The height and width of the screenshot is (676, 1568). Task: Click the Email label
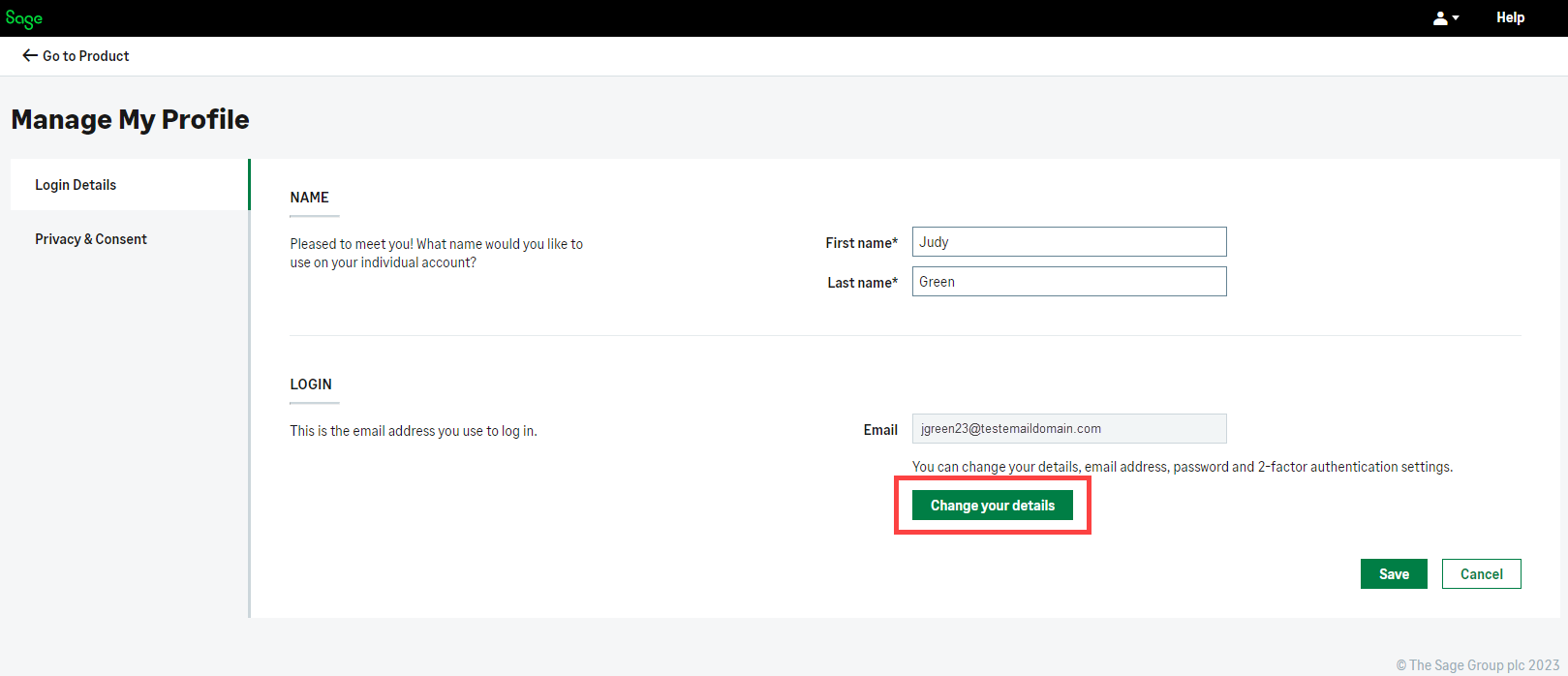pos(880,430)
